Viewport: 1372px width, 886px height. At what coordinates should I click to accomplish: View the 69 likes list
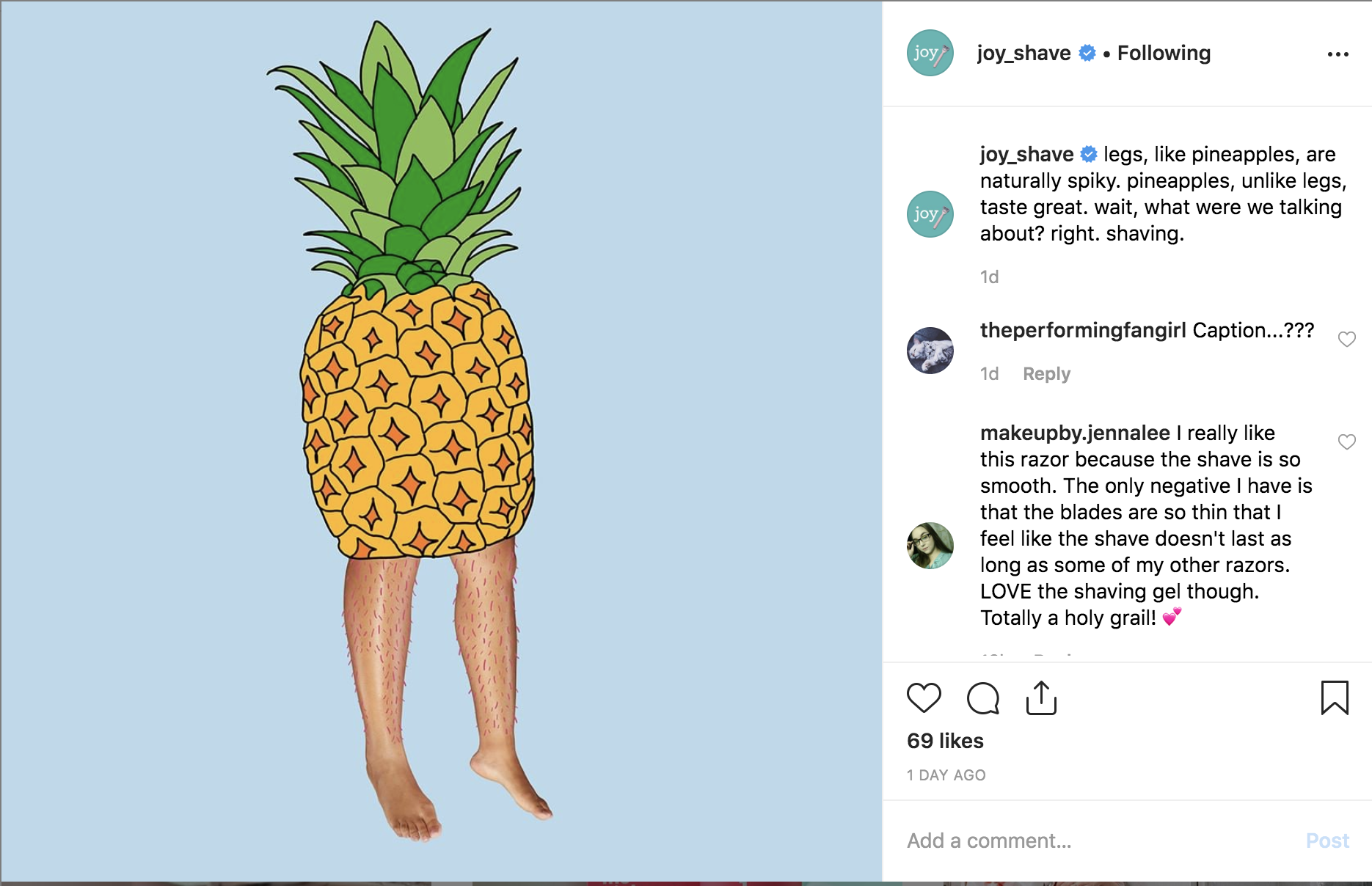[945, 741]
